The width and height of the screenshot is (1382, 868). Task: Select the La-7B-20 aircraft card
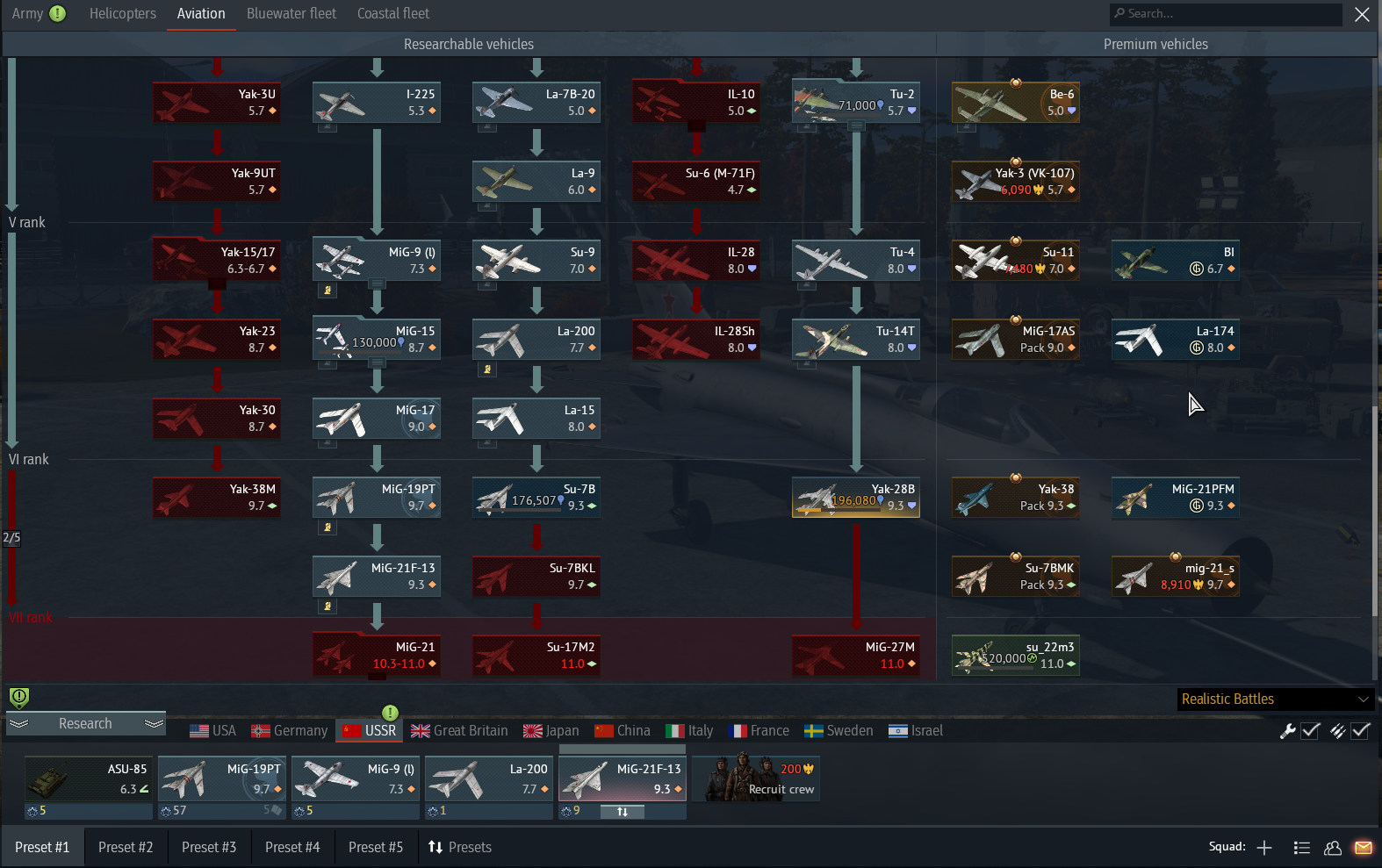pos(536,103)
